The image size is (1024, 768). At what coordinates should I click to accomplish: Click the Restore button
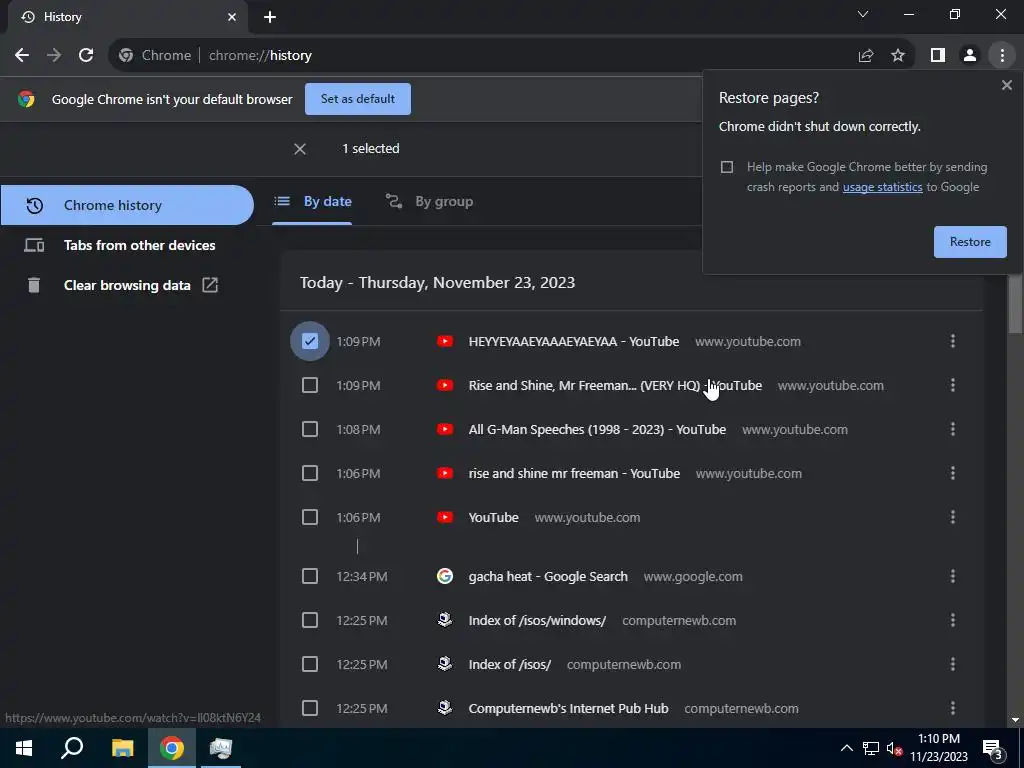[970, 242]
